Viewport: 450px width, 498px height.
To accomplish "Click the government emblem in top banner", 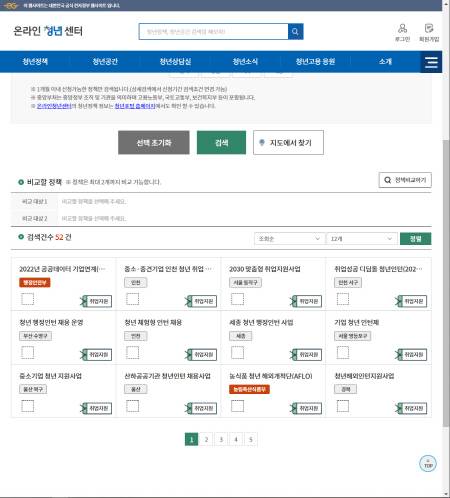I will (10, 5).
